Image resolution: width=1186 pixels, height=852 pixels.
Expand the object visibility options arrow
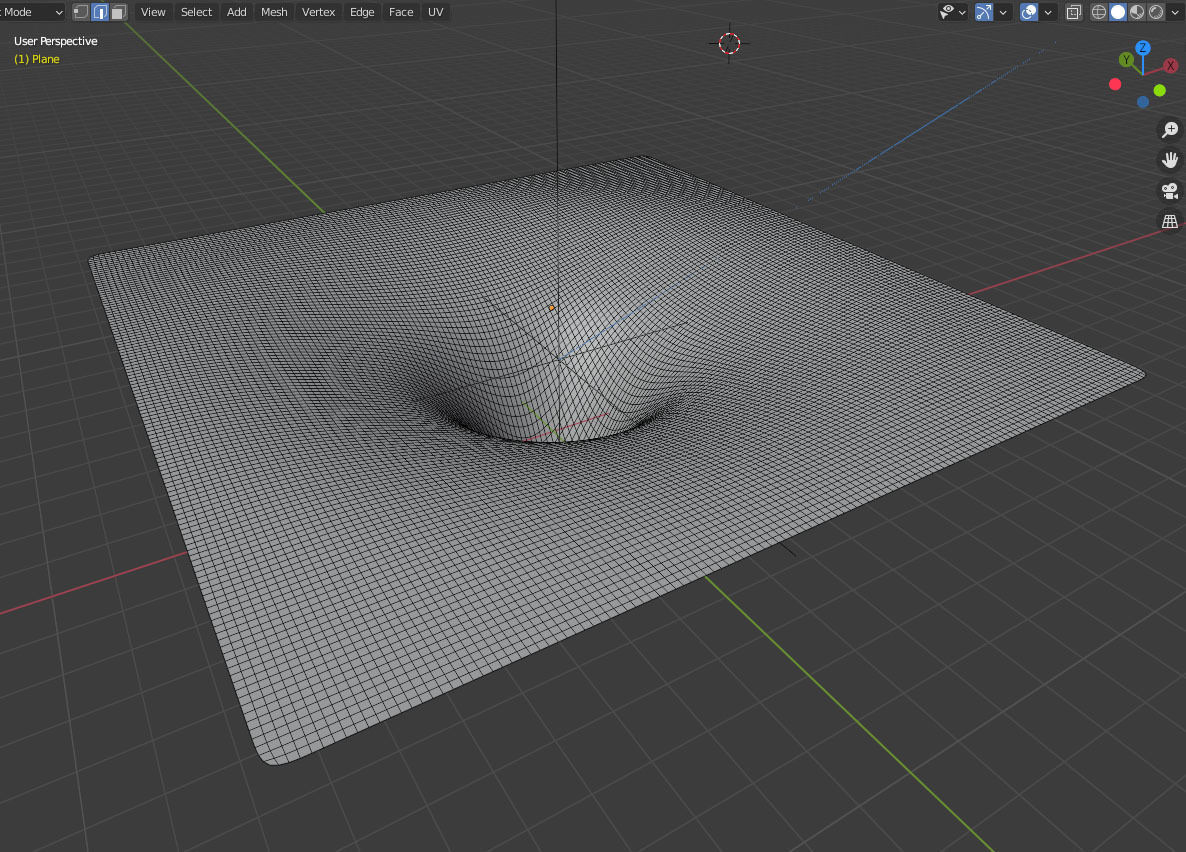(962, 12)
